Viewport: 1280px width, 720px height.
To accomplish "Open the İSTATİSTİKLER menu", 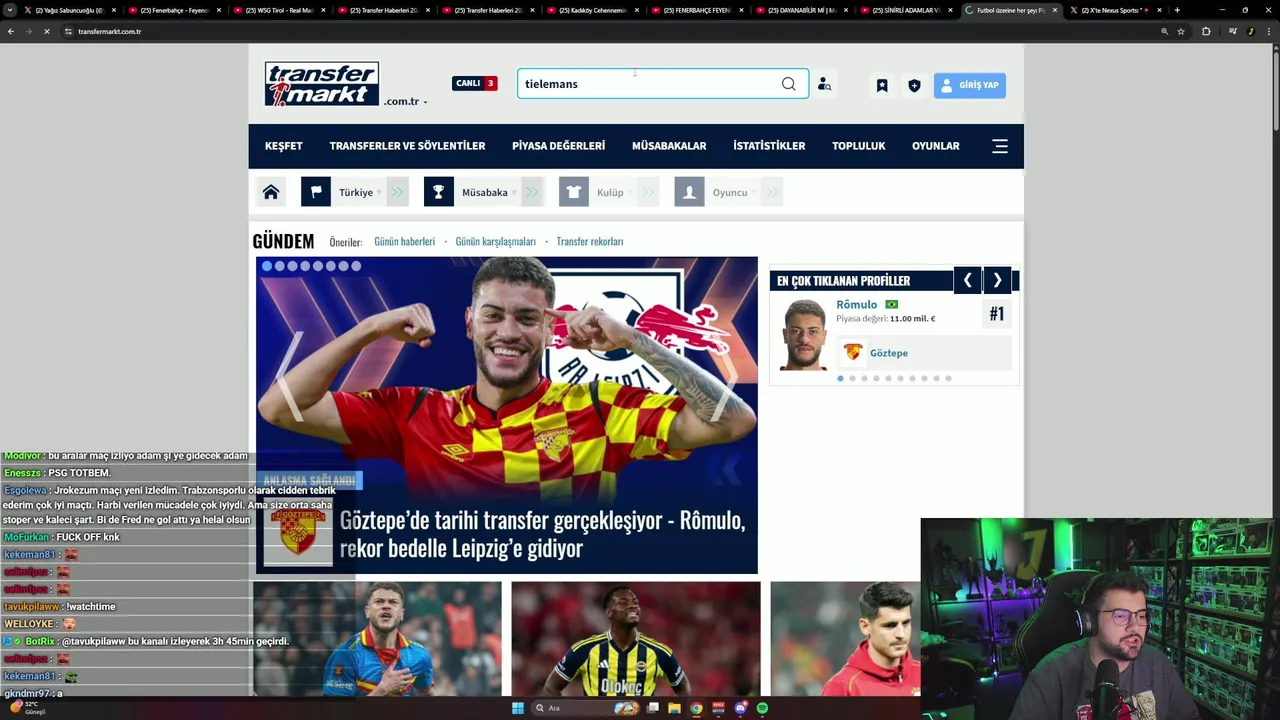I will point(769,146).
